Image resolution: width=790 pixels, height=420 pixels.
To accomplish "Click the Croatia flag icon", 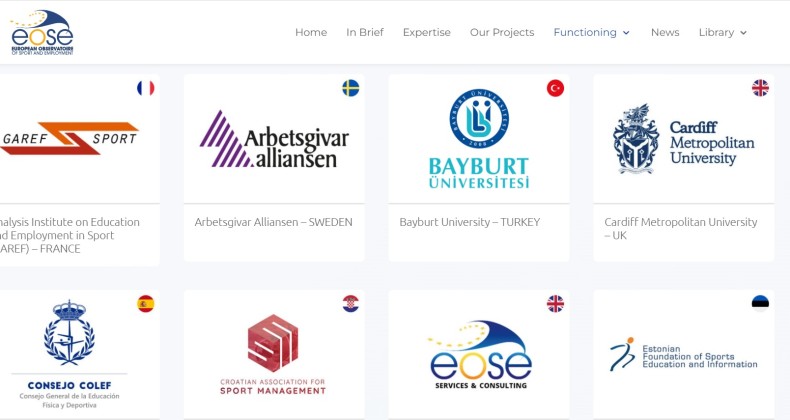I will point(351,304).
